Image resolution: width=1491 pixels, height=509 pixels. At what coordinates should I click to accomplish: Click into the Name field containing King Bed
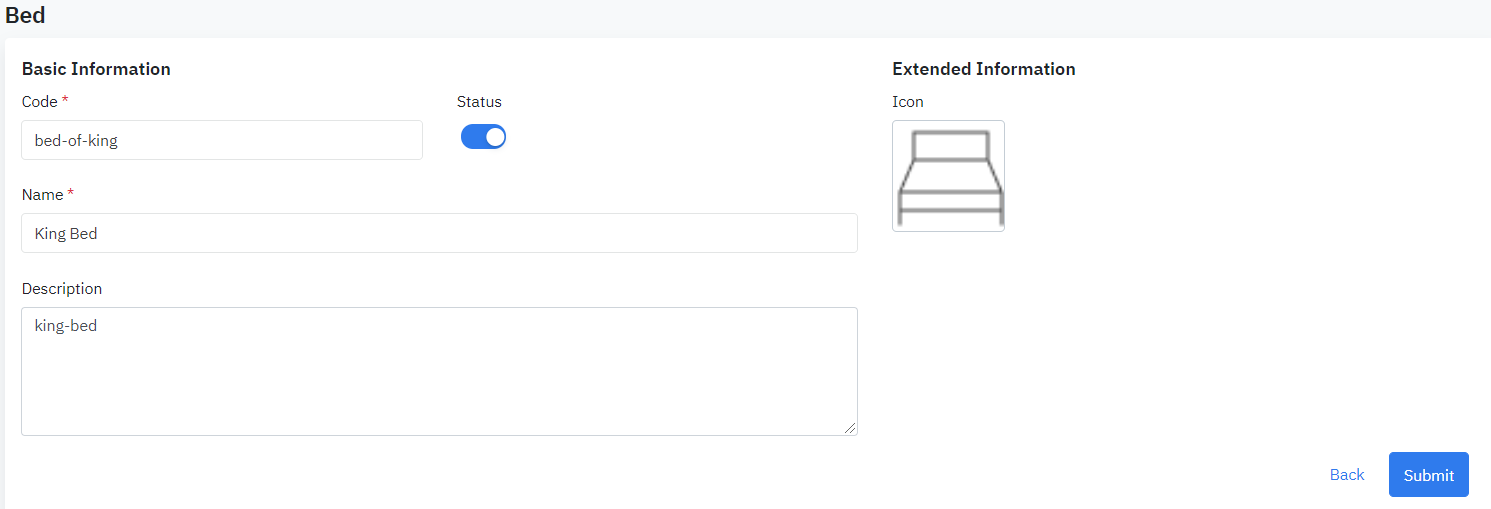click(439, 233)
